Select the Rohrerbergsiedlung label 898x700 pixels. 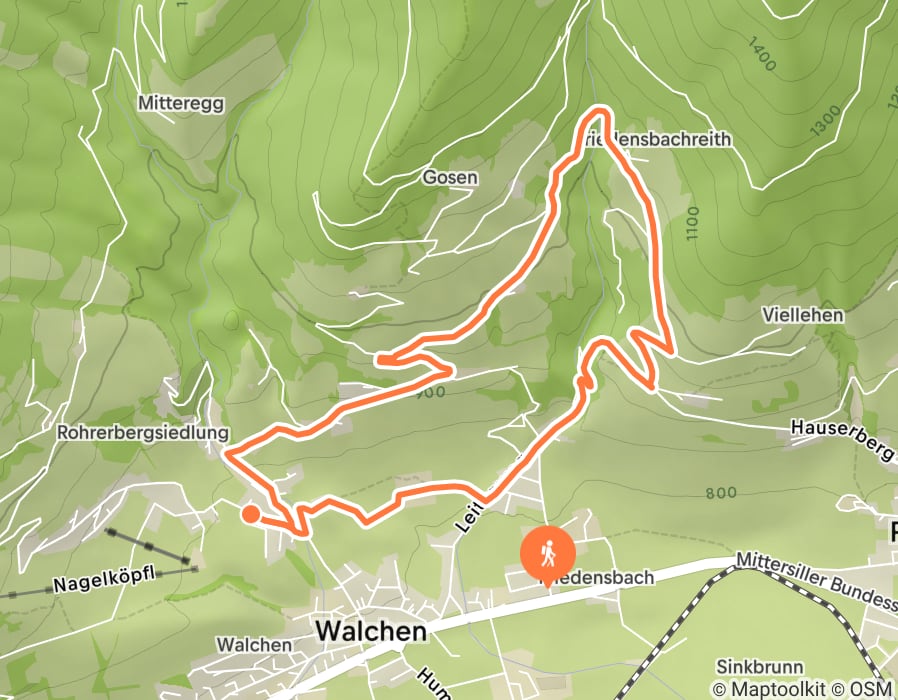143,432
